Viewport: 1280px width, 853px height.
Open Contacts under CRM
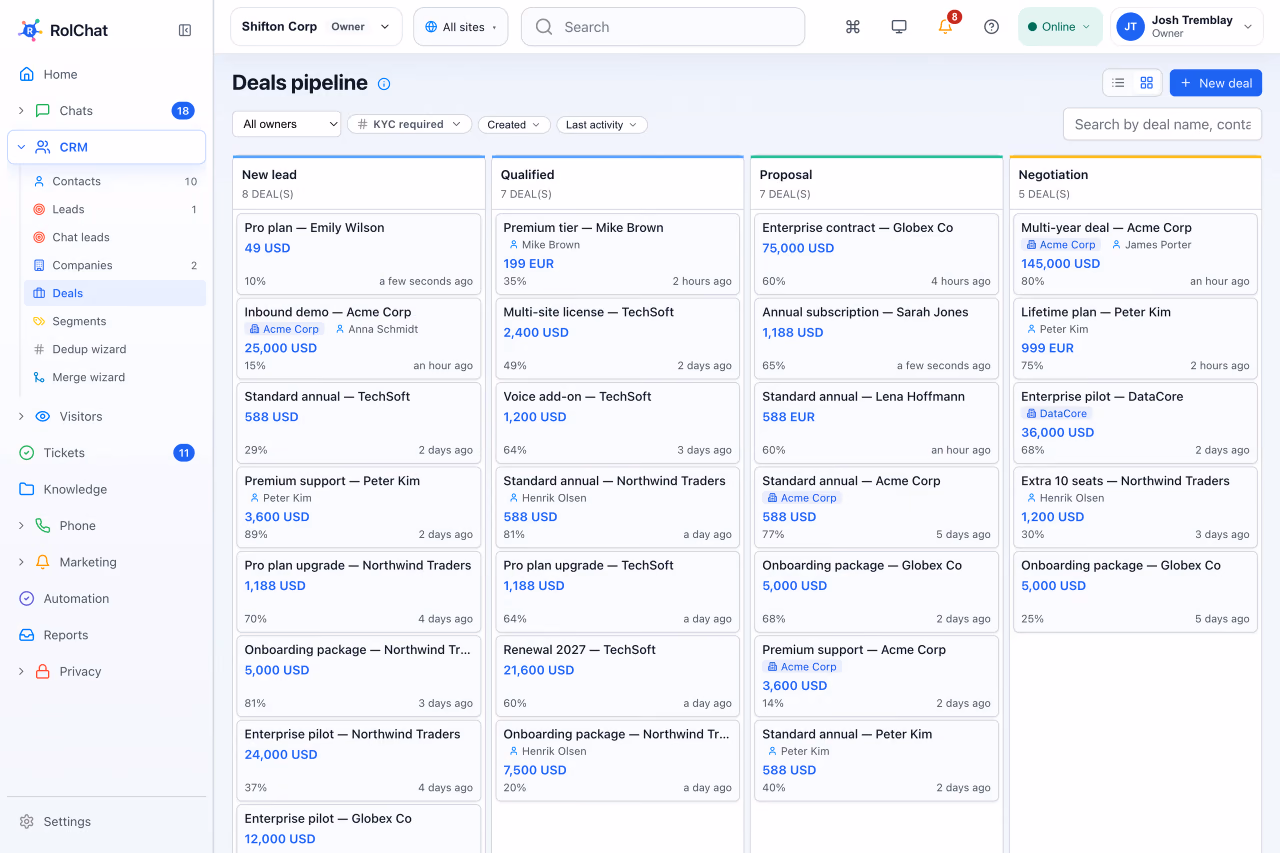click(115, 181)
